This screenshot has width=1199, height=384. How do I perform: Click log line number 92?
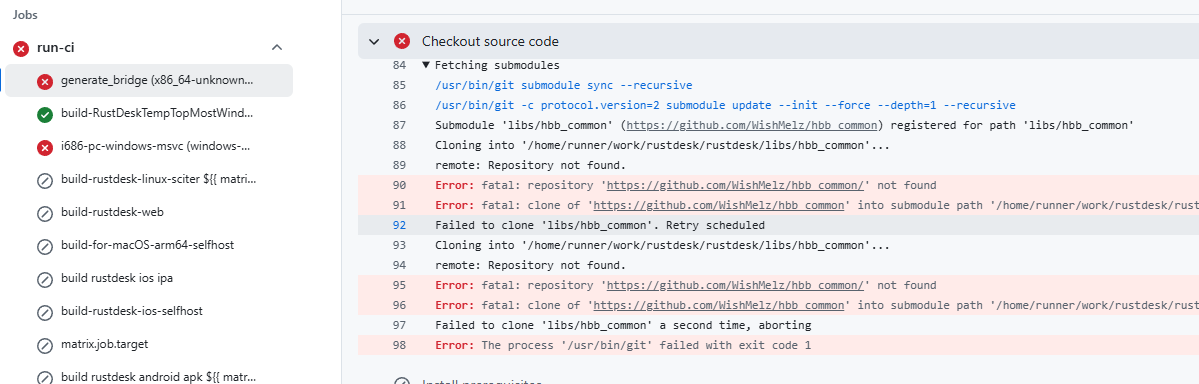click(399, 225)
